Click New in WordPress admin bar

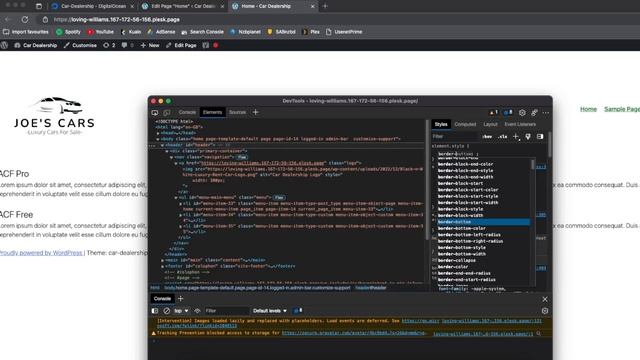click(150, 45)
